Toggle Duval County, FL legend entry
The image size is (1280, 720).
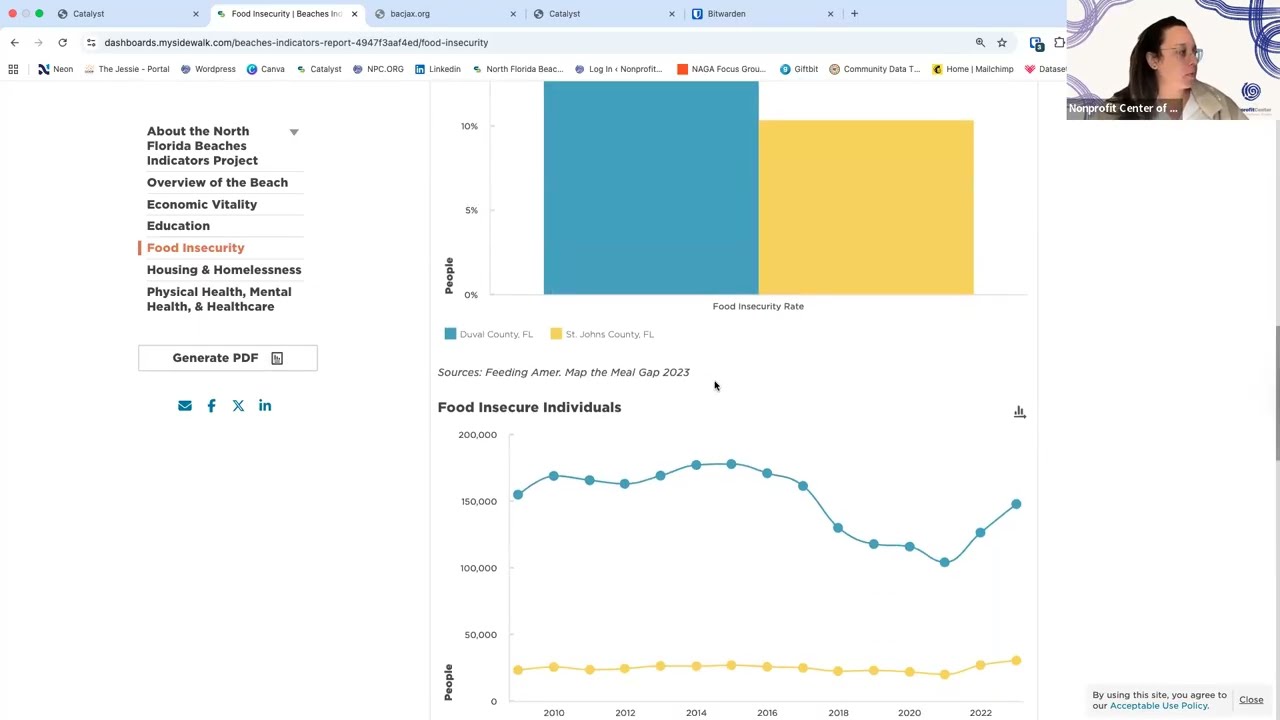(x=489, y=334)
